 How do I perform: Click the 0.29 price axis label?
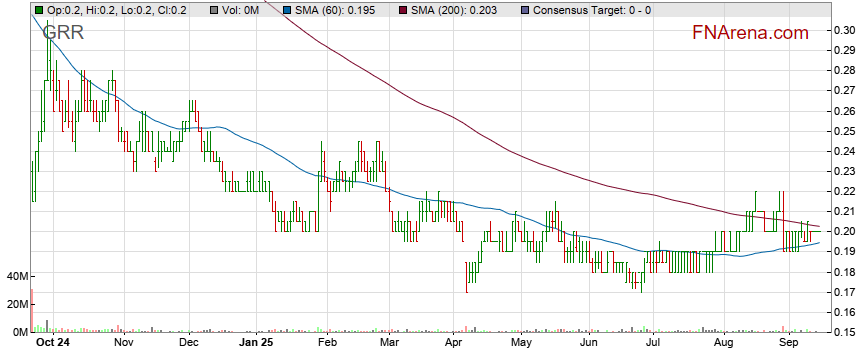(845, 50)
